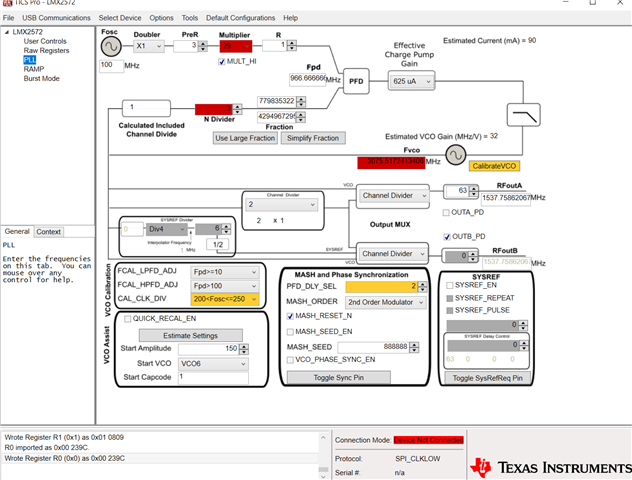Click the Fvco frequency field
632x480 pixels.
click(x=391, y=163)
